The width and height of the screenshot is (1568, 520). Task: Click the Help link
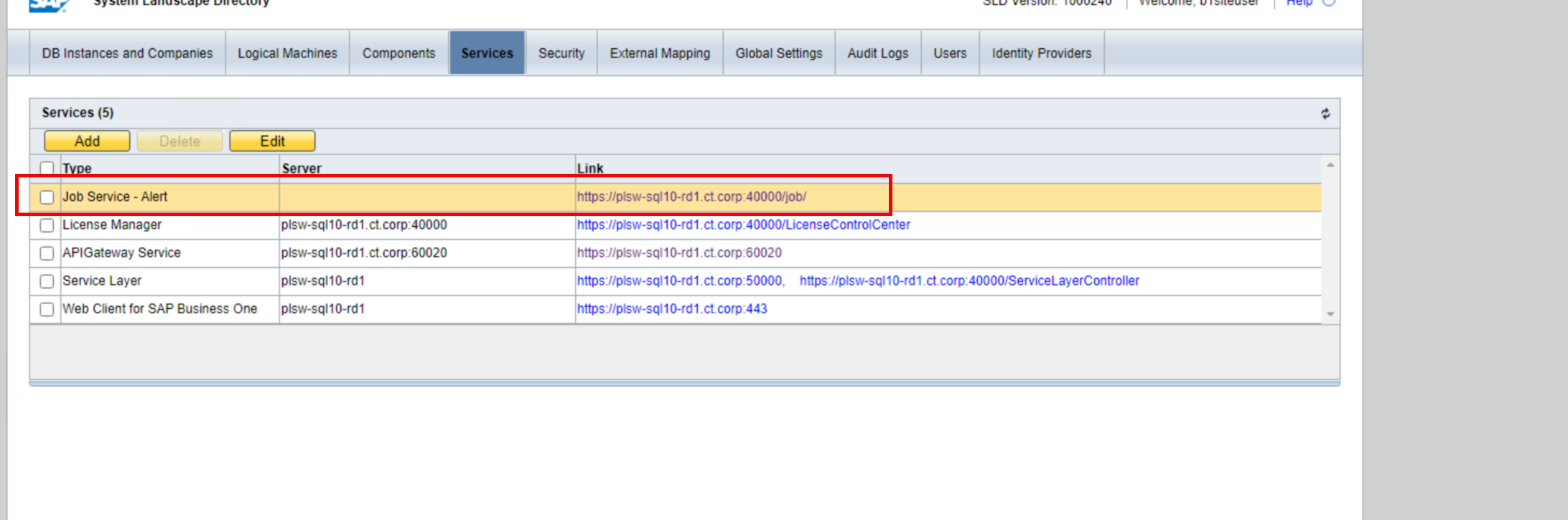point(1298,4)
